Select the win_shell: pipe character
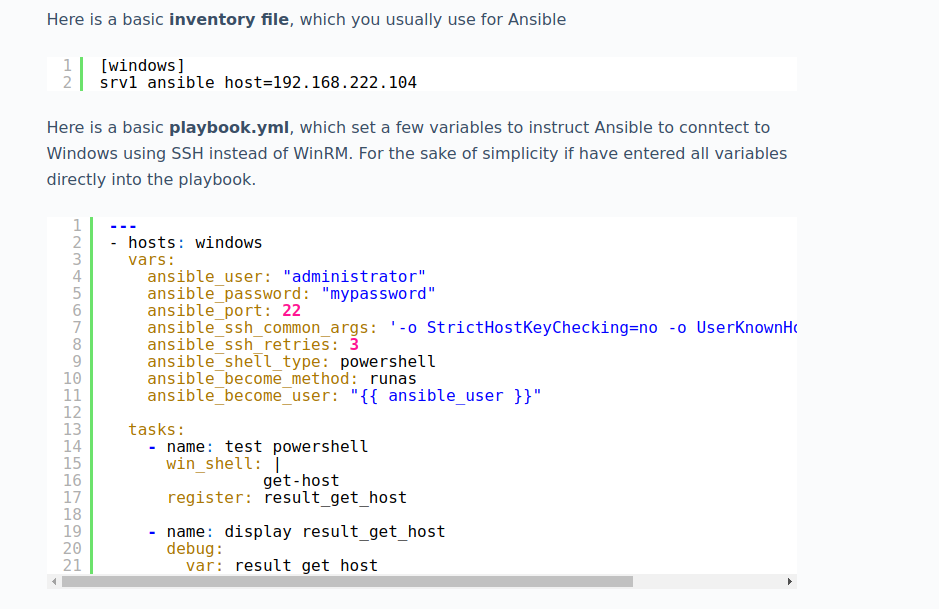This screenshot has height=609, width=939. [277, 463]
